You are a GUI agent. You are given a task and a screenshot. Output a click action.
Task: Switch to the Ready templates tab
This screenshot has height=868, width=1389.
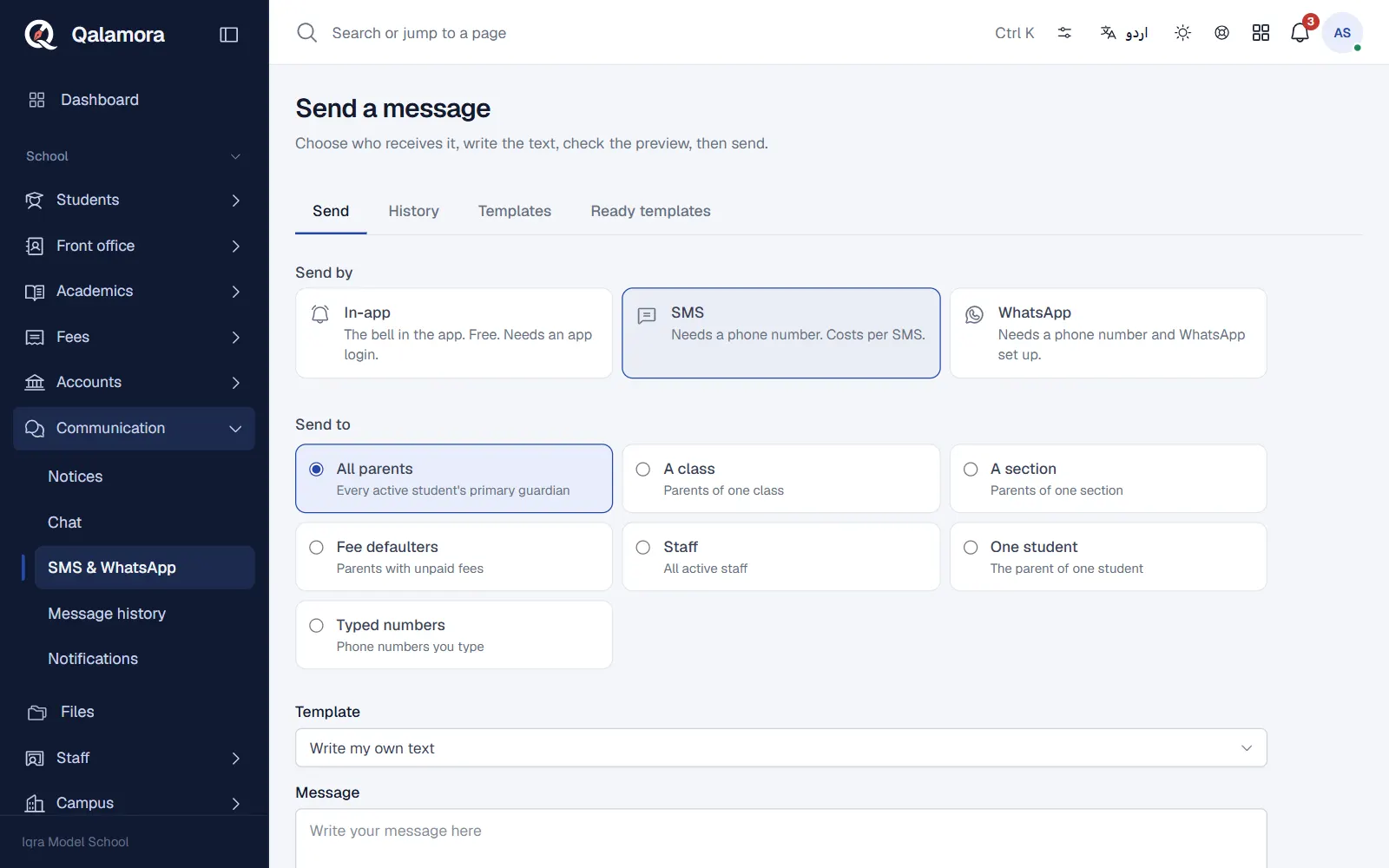tap(650, 211)
